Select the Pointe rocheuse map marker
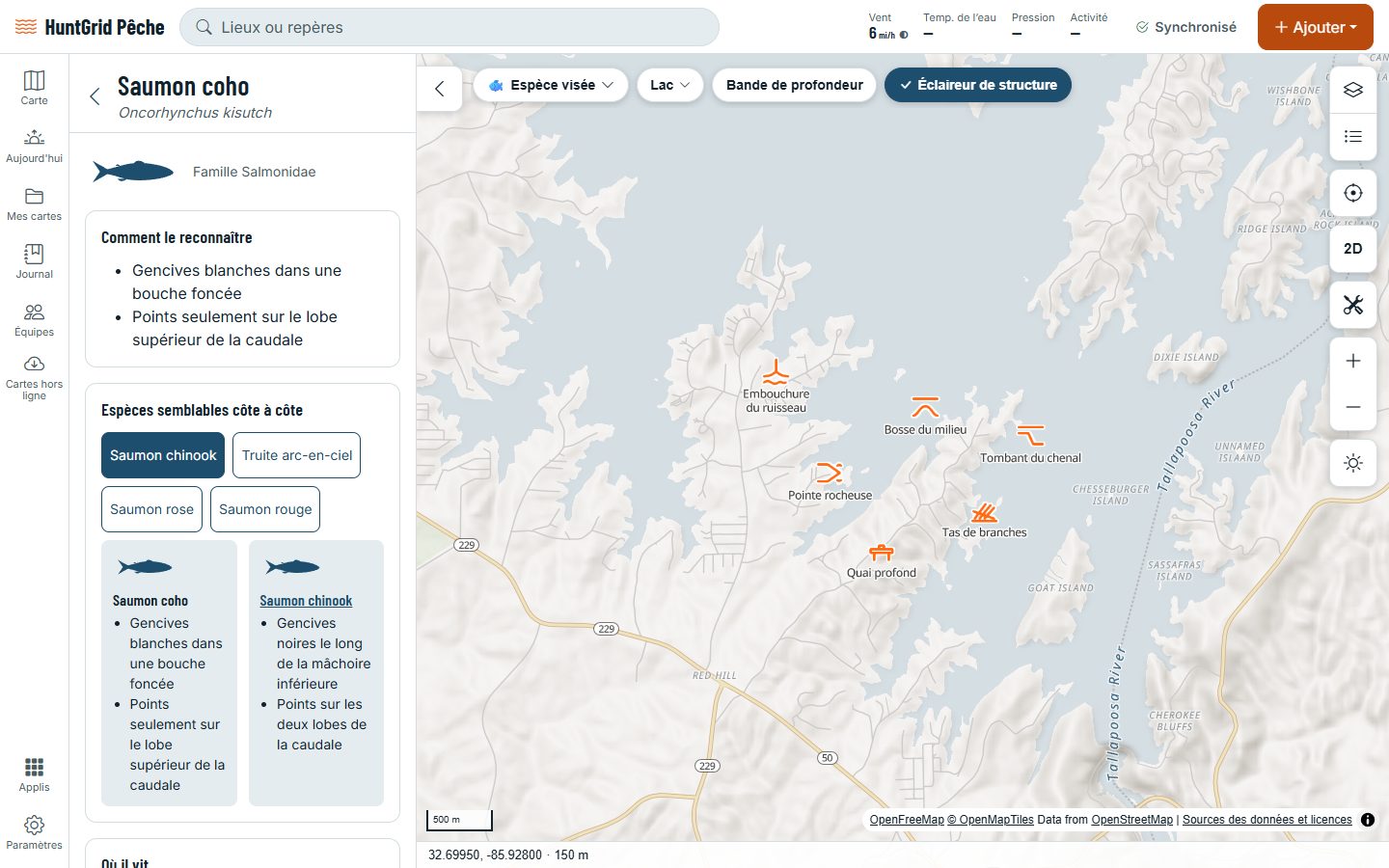The image size is (1389, 868). pos(830,473)
